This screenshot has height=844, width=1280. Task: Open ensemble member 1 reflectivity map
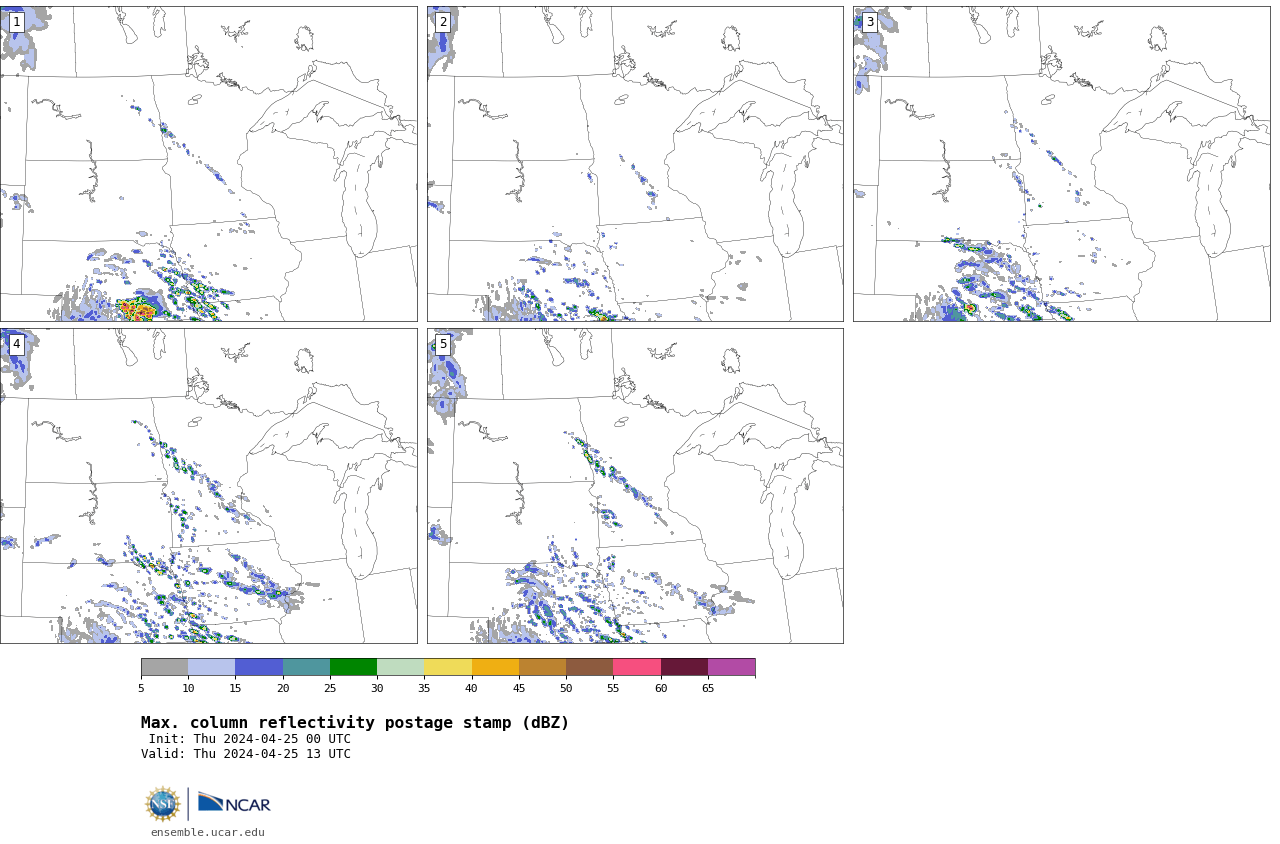coord(208,164)
